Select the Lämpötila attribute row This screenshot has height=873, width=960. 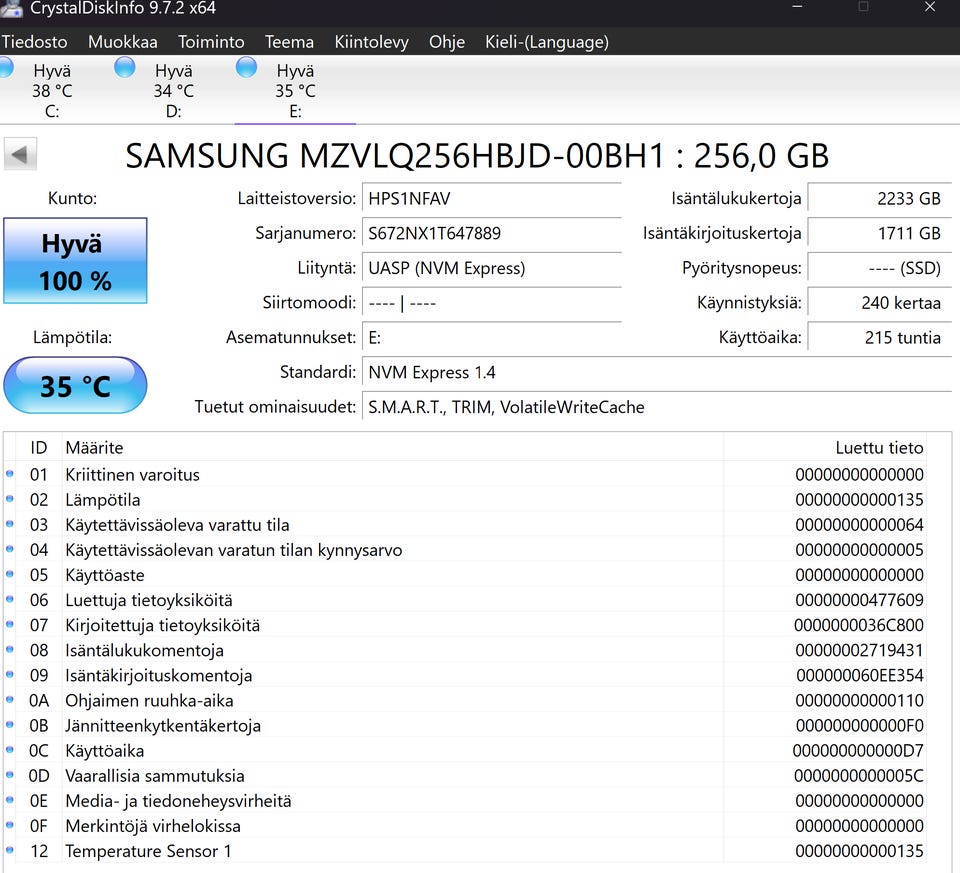400,500
